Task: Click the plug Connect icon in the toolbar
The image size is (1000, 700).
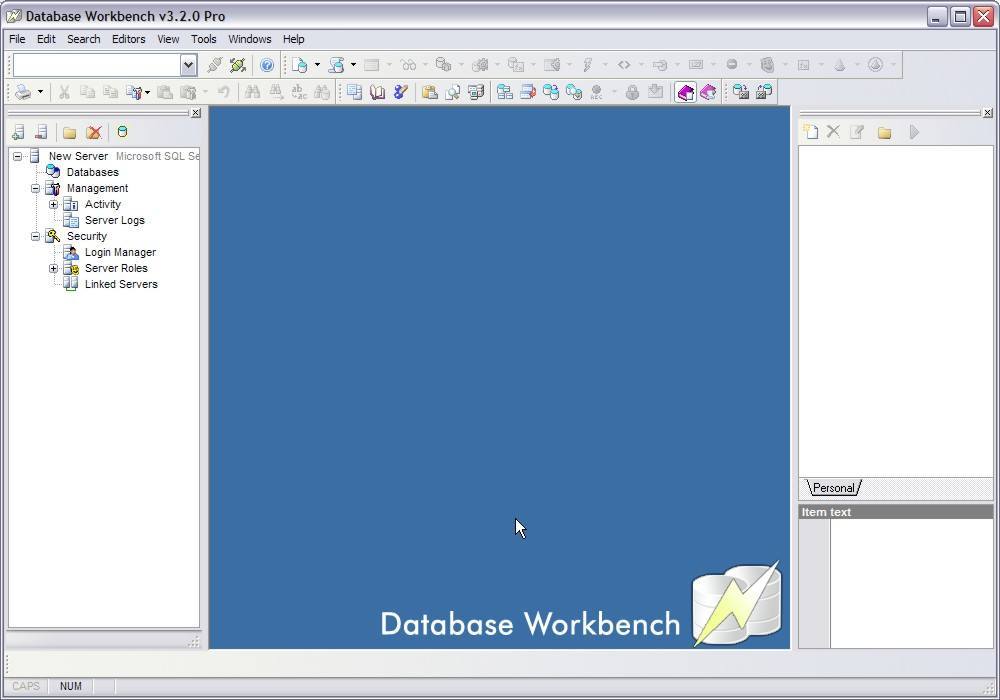Action: coord(215,64)
